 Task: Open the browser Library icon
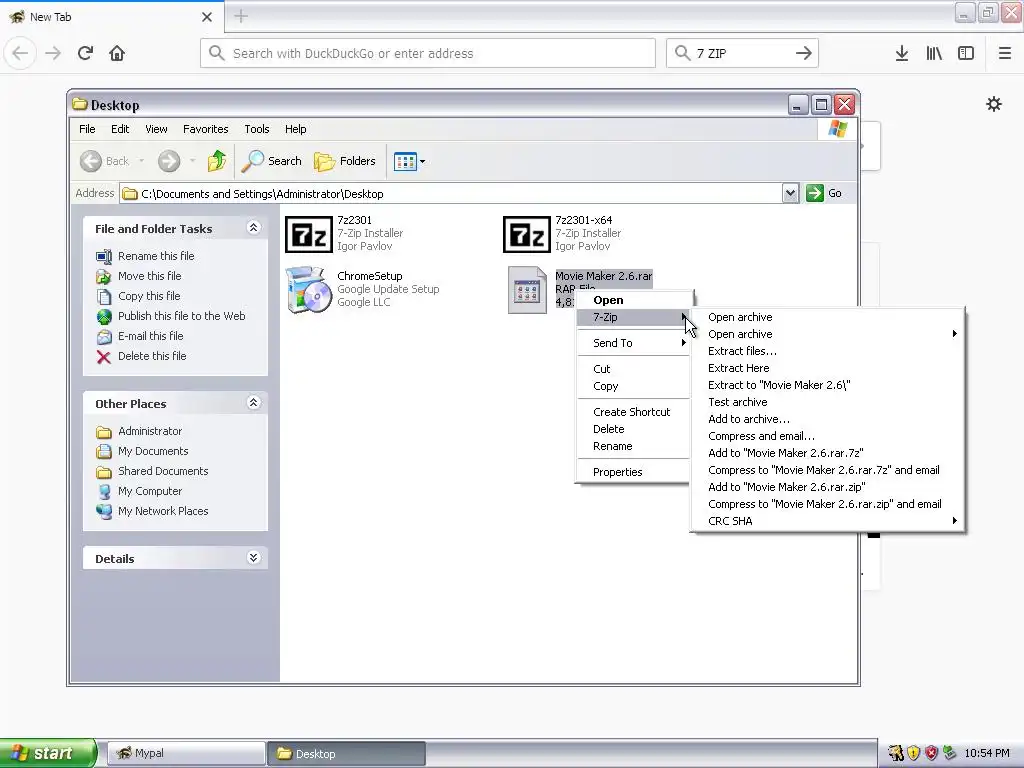click(934, 53)
